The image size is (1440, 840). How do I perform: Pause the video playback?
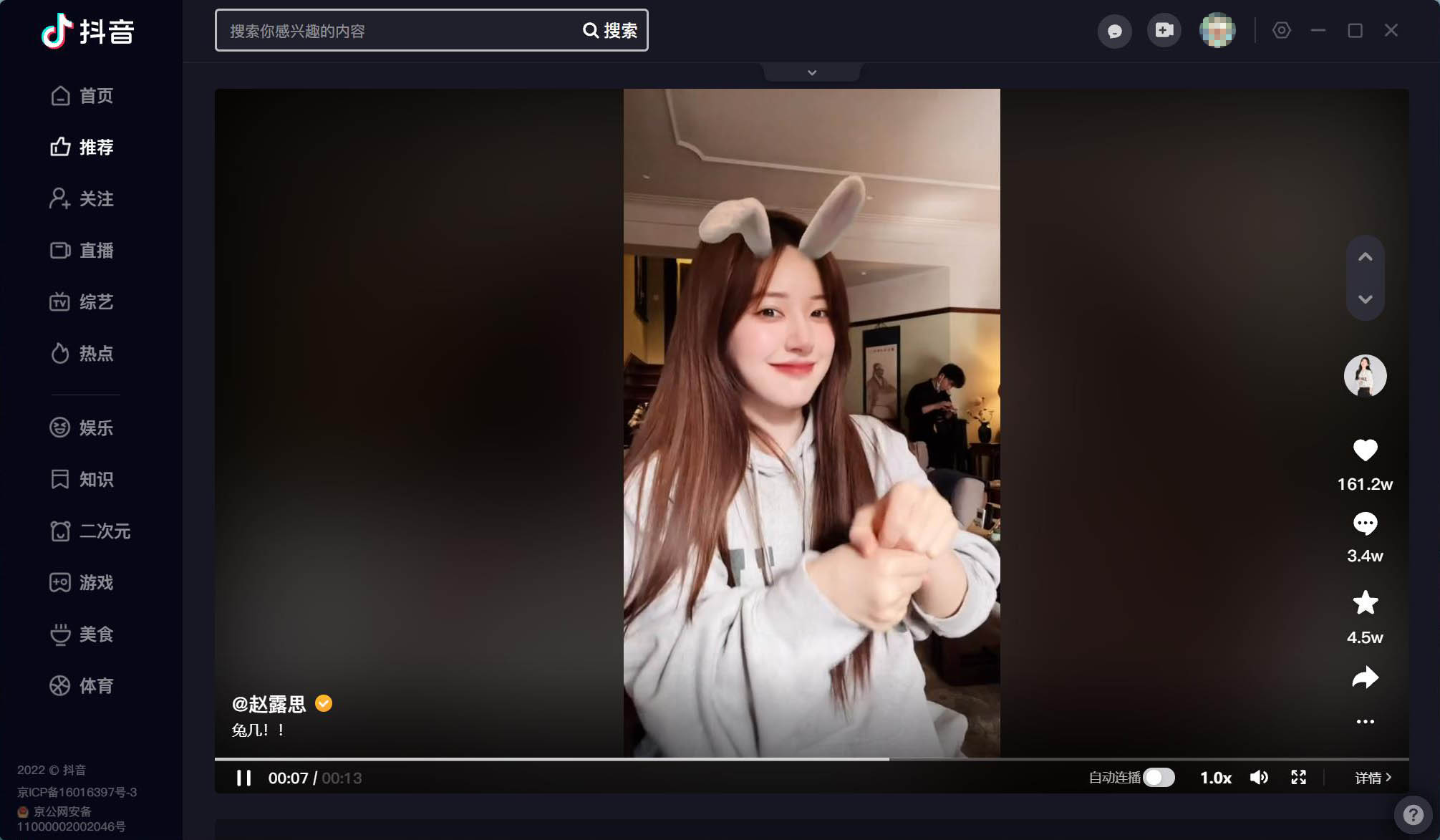coord(243,778)
